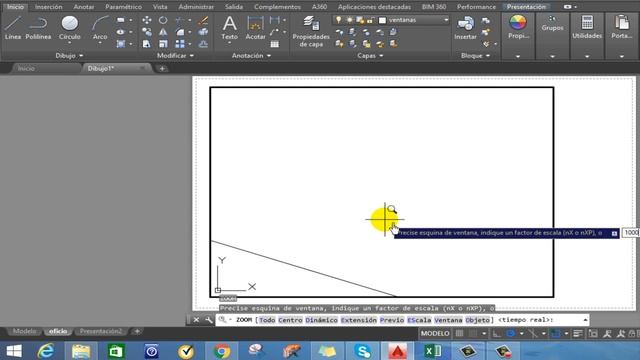
Task: Switch to the Anotar ribbon tab
Action: tap(84, 7)
